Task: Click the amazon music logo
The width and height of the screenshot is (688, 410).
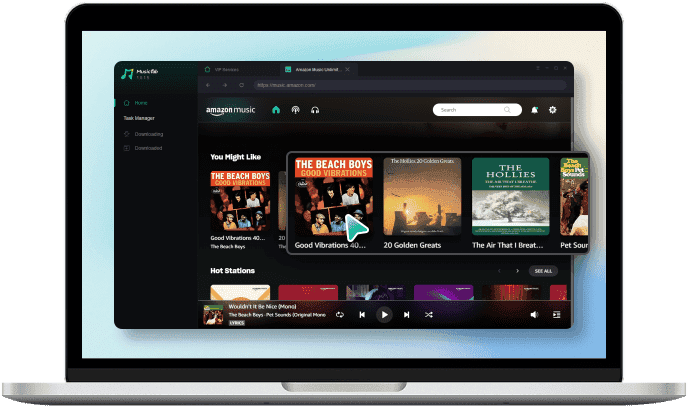Action: (x=230, y=110)
